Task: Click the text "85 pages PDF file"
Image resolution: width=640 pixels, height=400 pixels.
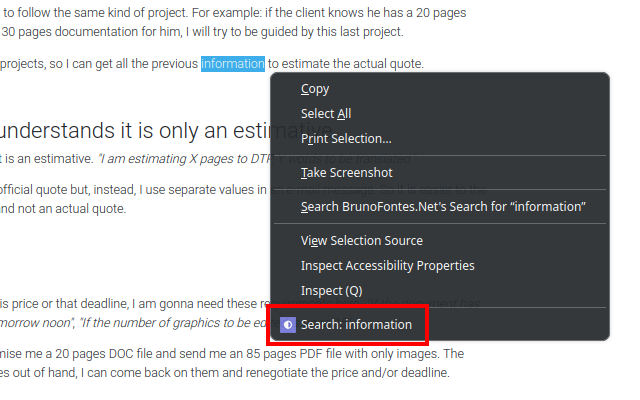Action: [293, 353]
